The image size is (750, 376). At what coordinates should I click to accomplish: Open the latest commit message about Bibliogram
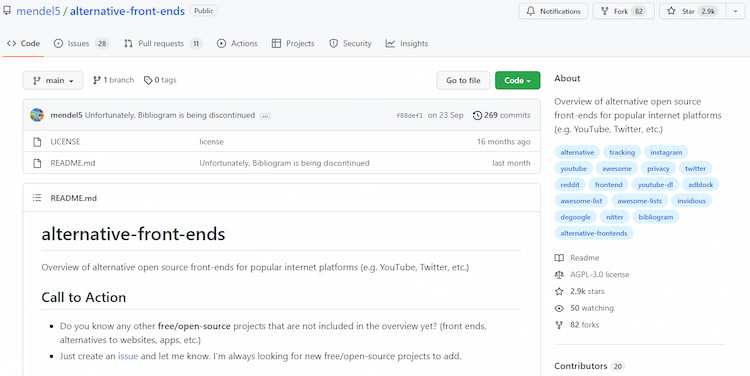point(170,115)
